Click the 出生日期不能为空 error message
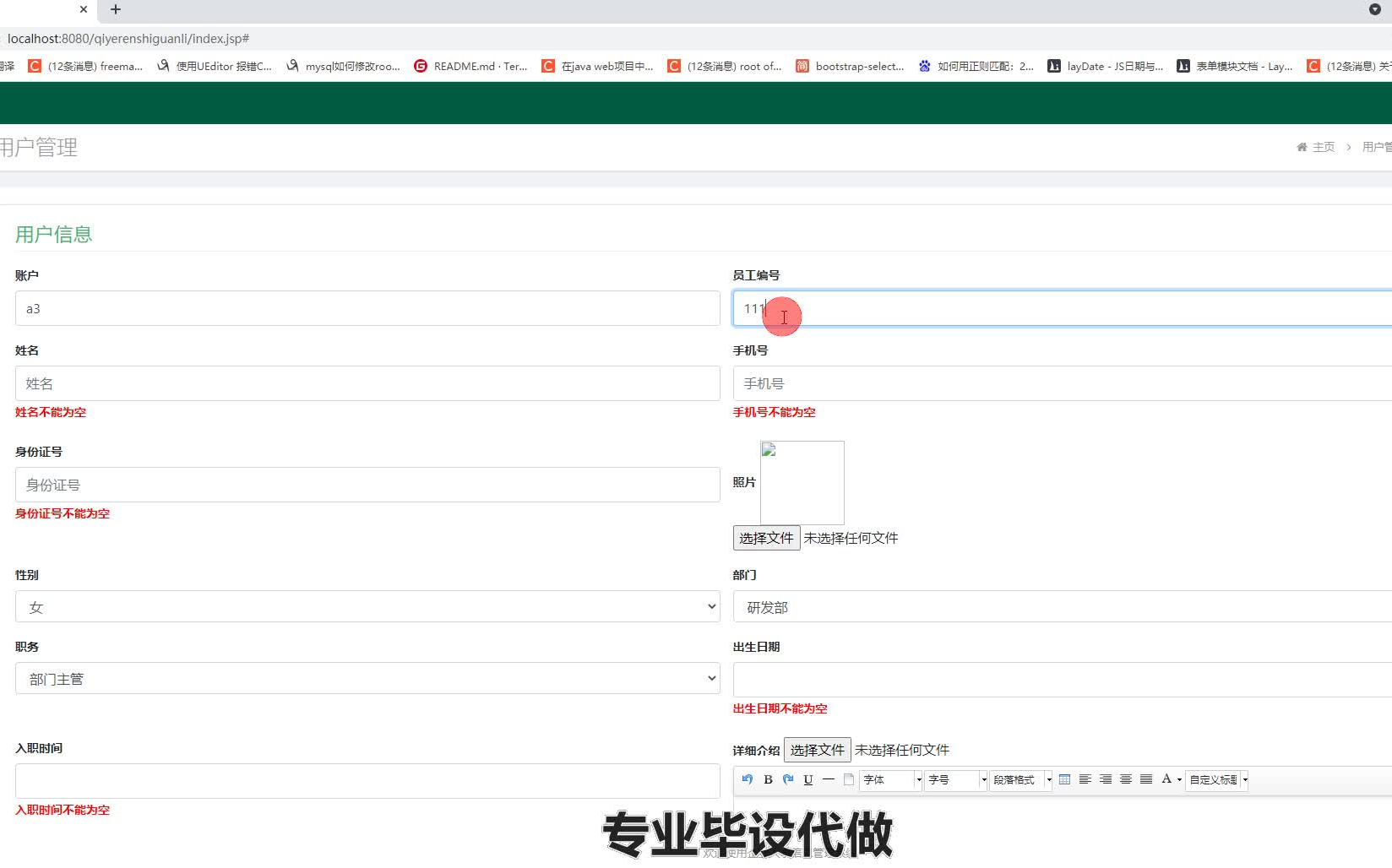The image size is (1392, 868). coord(780,708)
